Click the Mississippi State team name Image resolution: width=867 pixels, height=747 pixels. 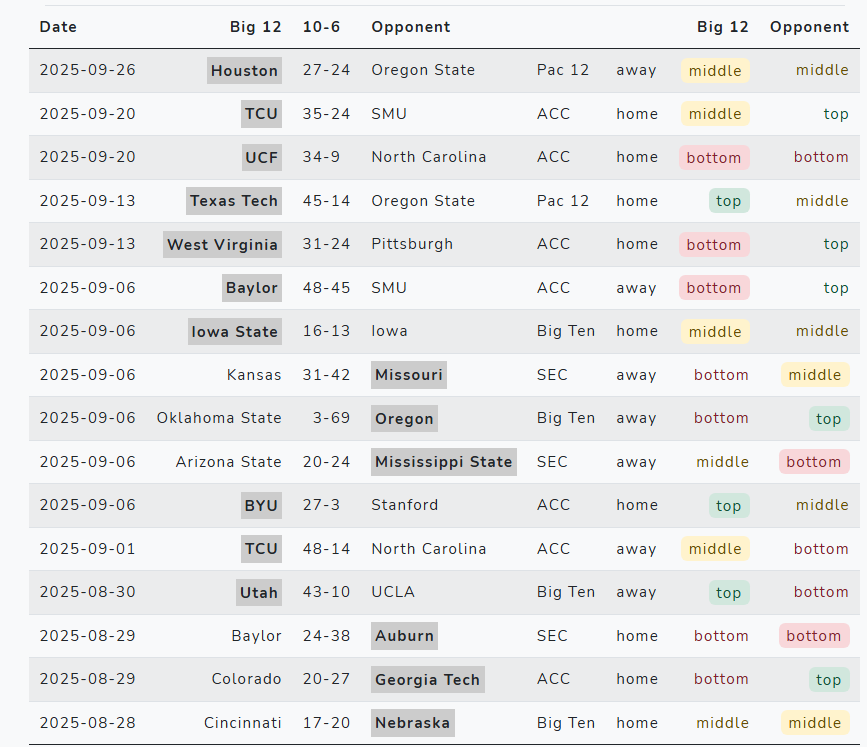443,462
